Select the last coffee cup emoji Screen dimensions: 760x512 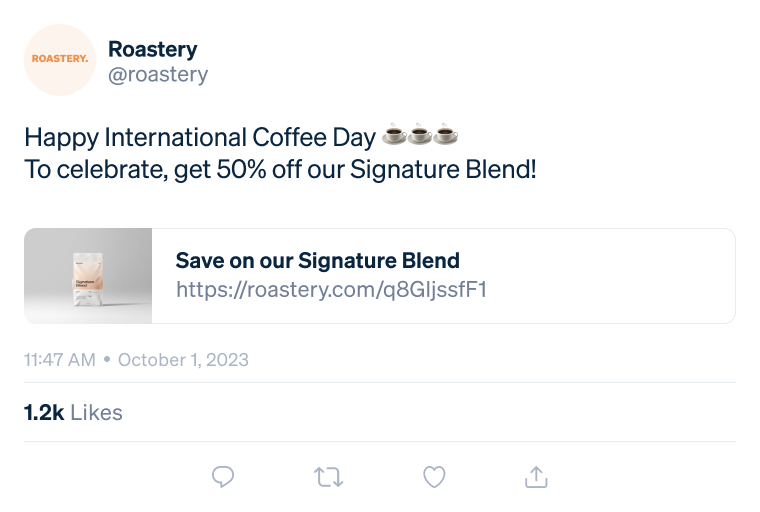pos(445,134)
